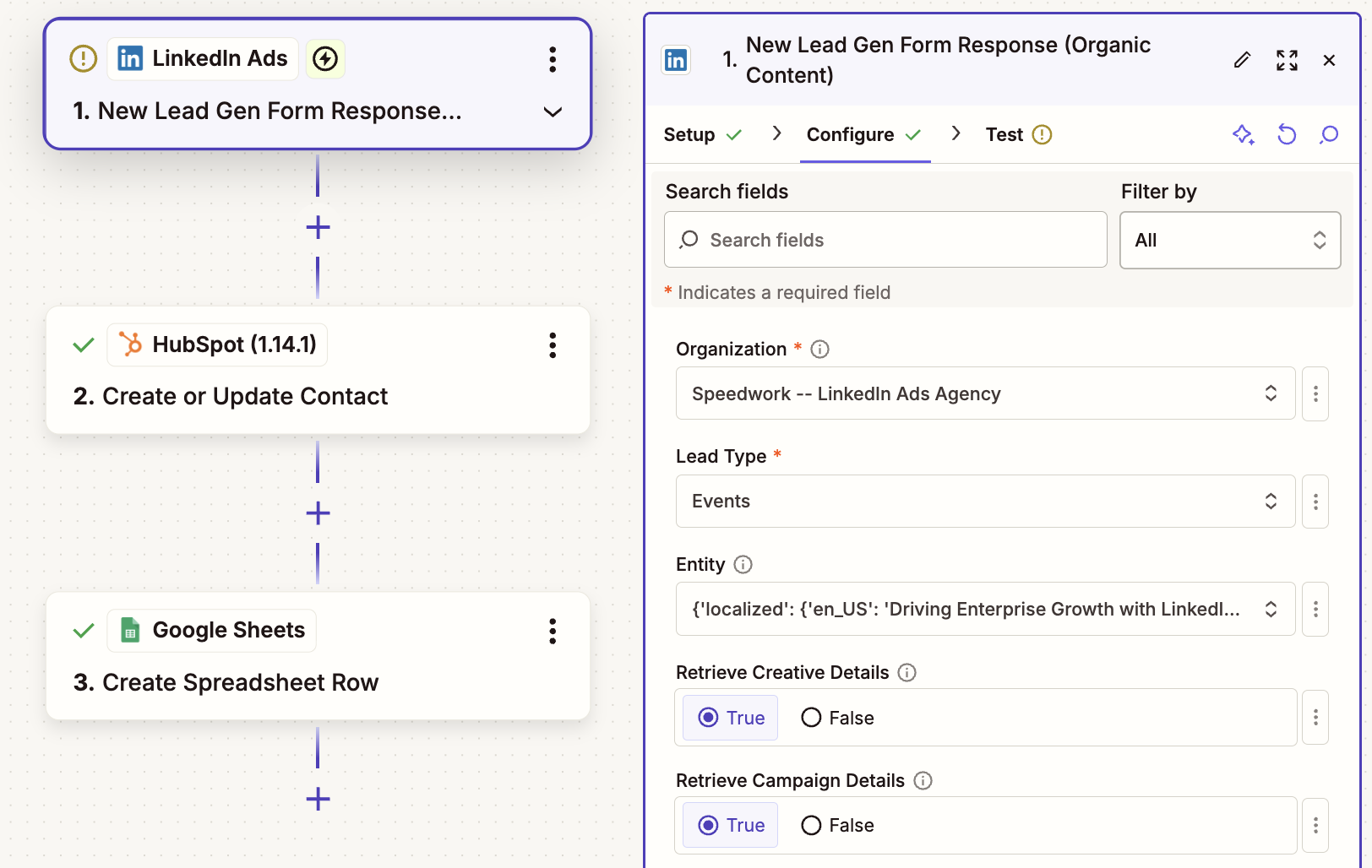Click the info icon next to Retrieve Campaign Details
Viewport: 1372px width, 868px height.
[923, 780]
